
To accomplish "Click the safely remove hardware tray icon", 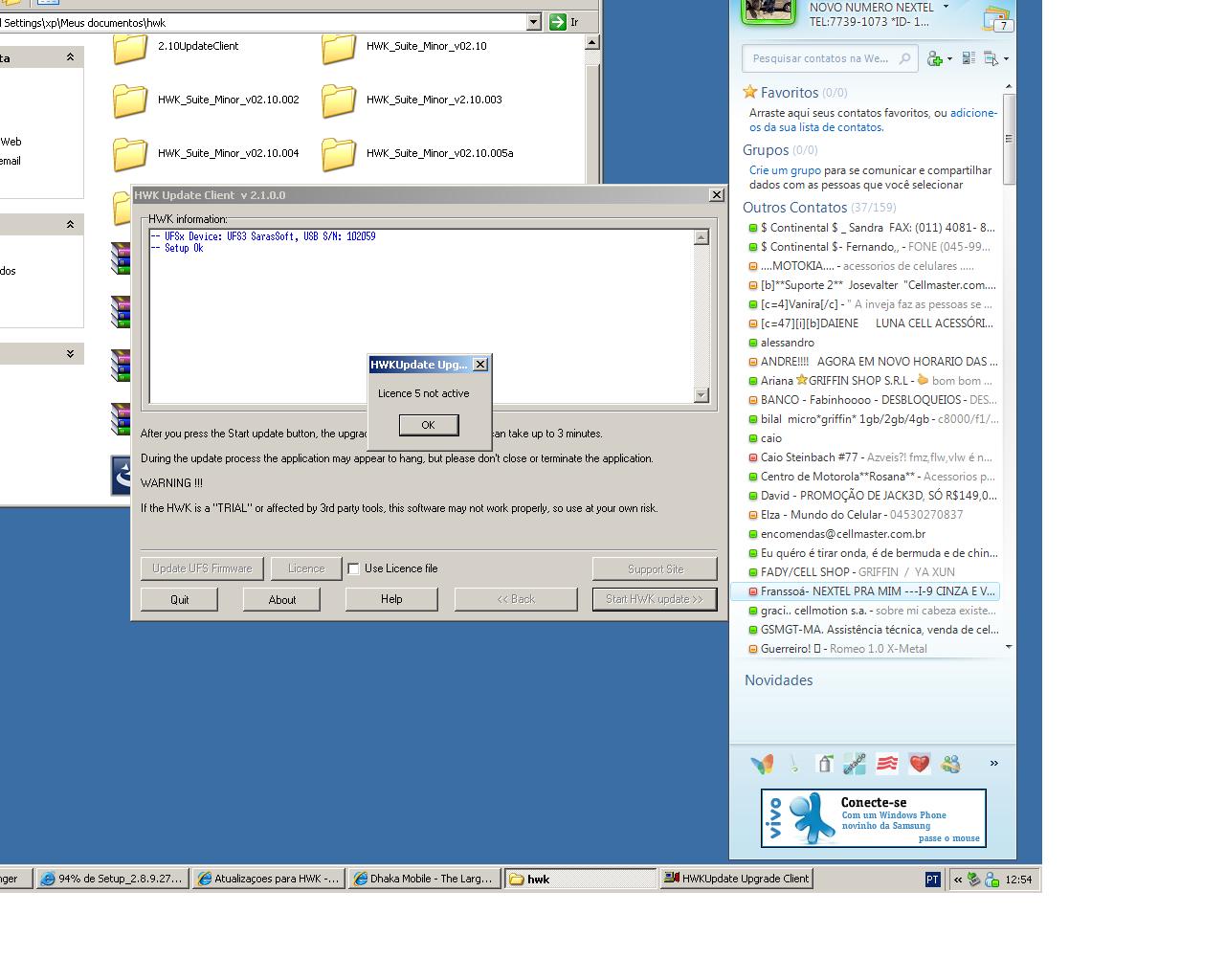I will [x=973, y=880].
